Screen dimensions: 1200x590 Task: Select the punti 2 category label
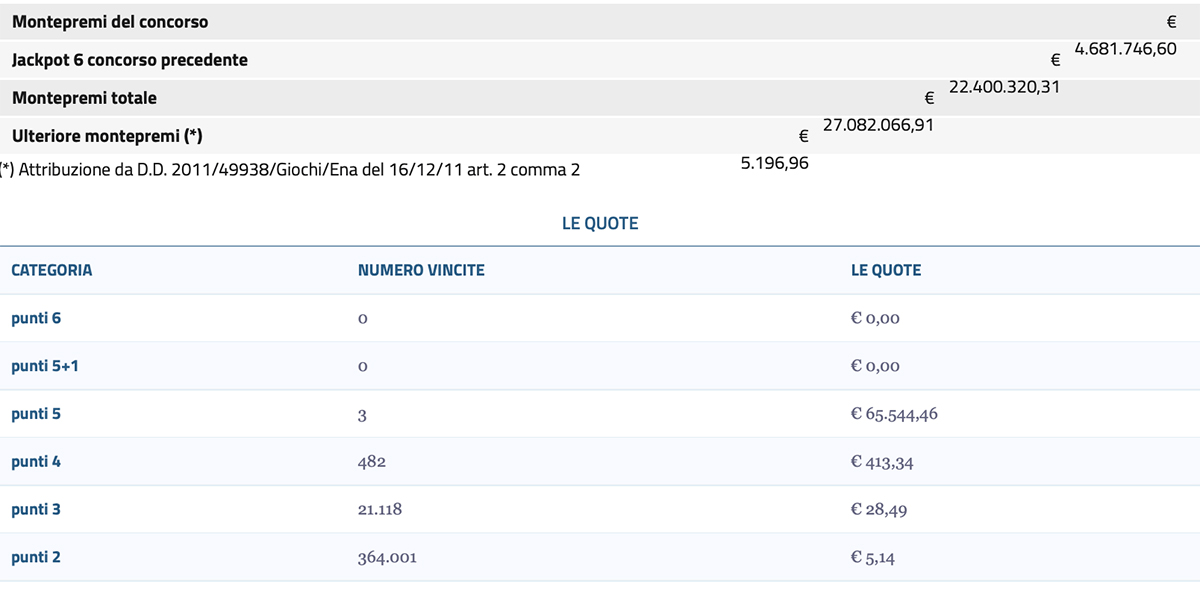point(36,557)
